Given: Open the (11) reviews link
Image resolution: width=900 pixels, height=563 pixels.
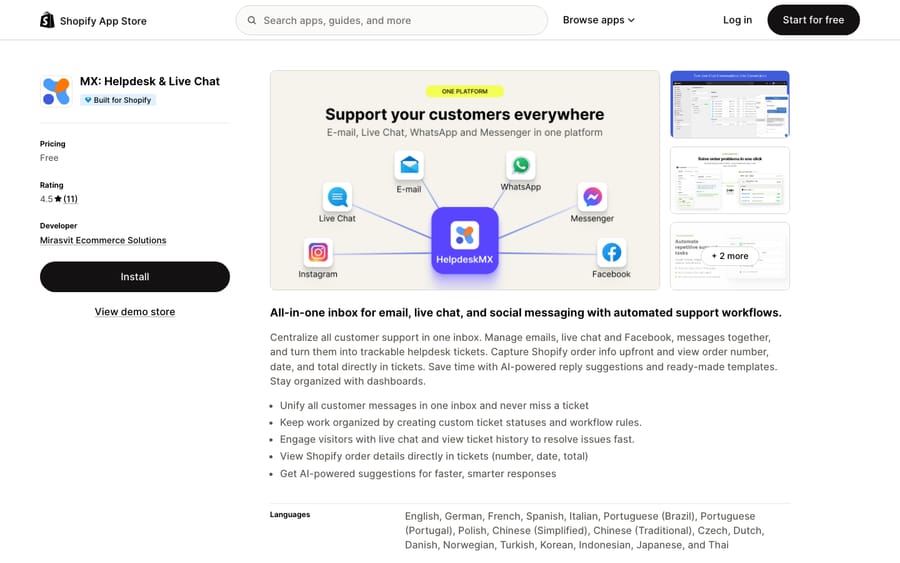Looking at the screenshot, I should point(71,199).
